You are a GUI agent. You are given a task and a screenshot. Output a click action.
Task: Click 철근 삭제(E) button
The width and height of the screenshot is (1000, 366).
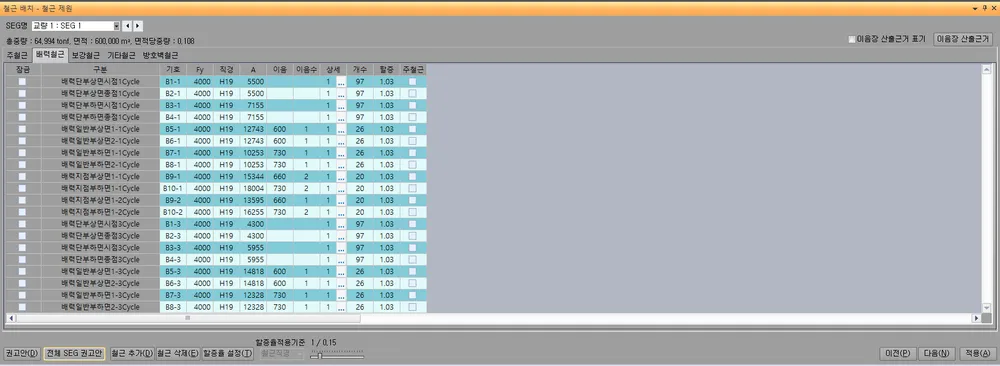tap(178, 354)
